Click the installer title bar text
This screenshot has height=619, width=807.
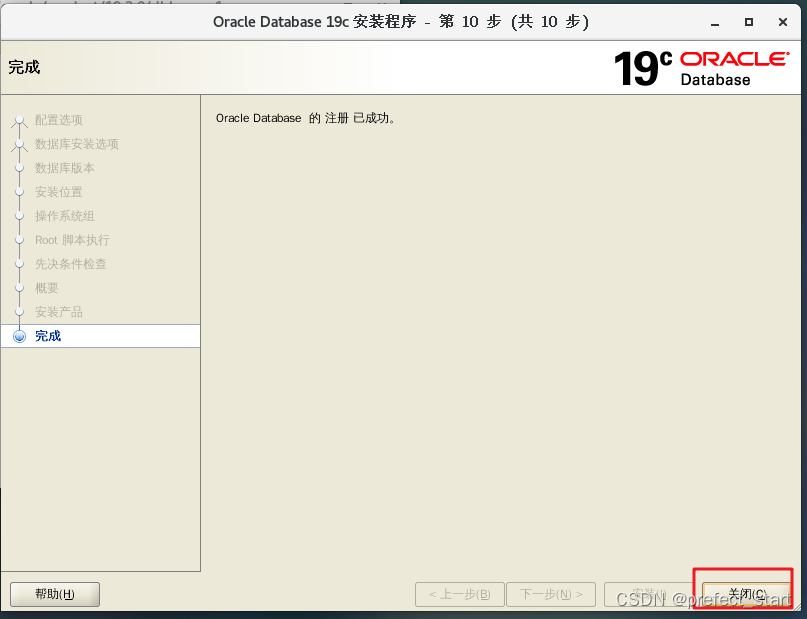point(401,22)
